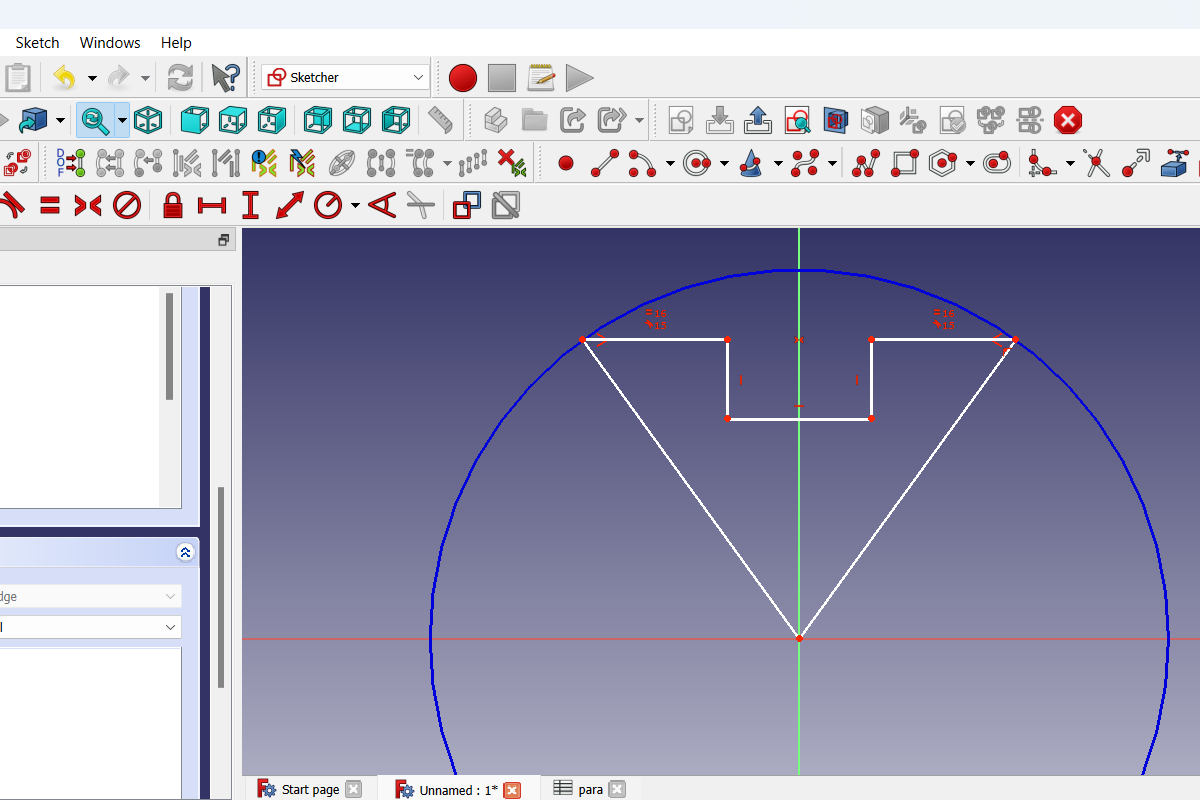
Task: Toggle activate/deactivate constraint
Action: (505, 205)
